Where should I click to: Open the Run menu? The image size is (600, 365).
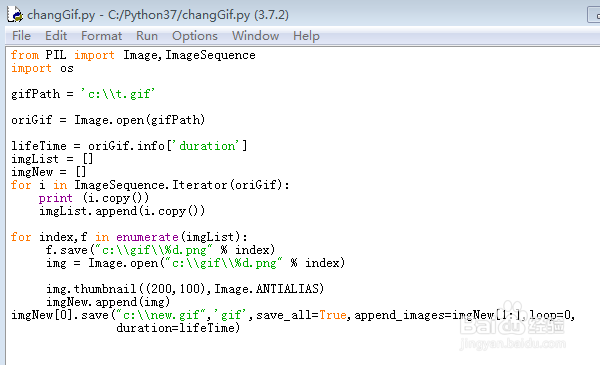pyautogui.click(x=147, y=36)
